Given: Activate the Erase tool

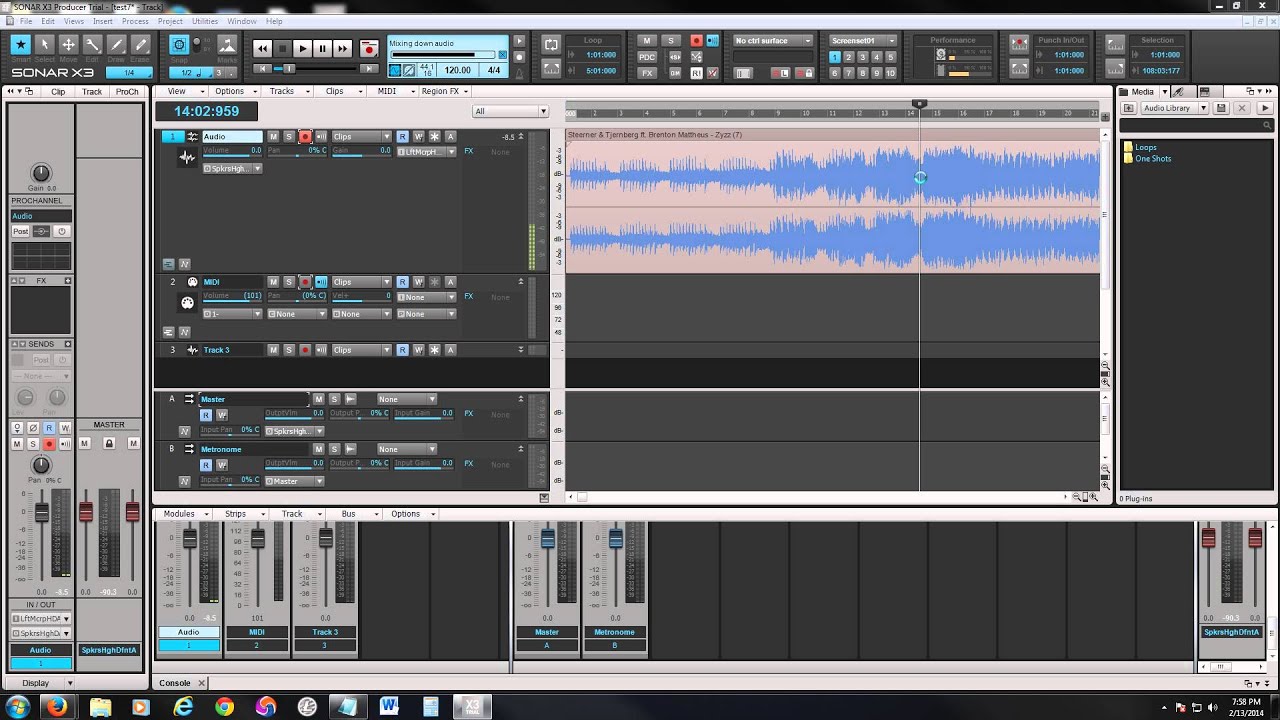Looking at the screenshot, I should pyautogui.click(x=141, y=45).
